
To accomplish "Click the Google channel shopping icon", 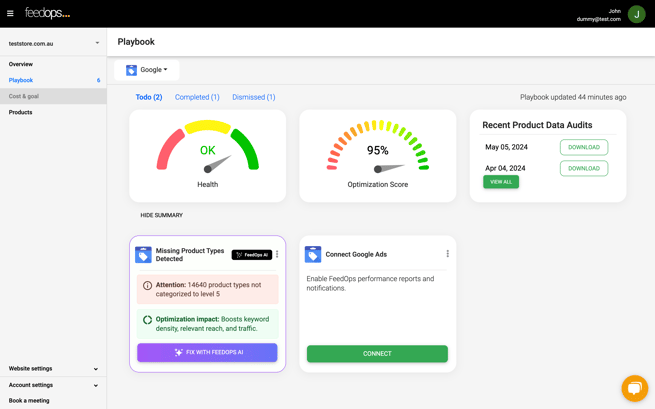I will [132, 70].
